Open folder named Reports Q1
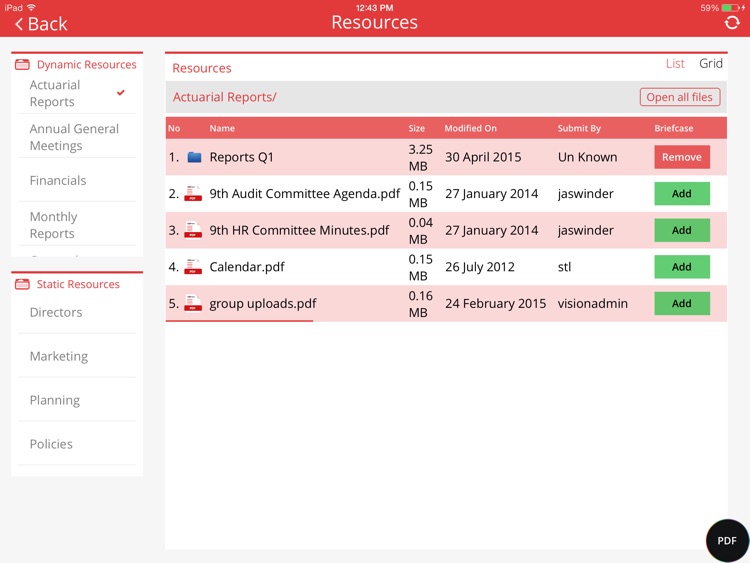Viewport: 750px width, 563px height. [242, 157]
